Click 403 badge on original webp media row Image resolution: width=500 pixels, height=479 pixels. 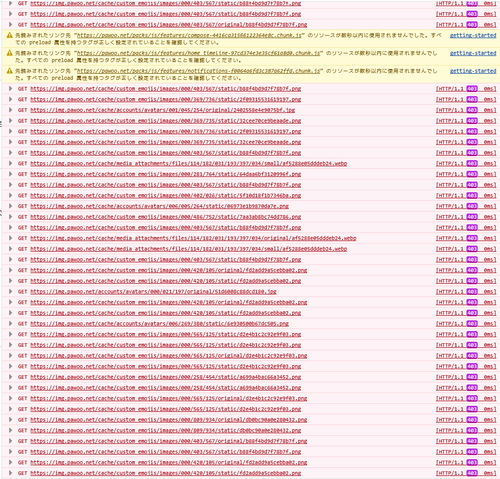pyautogui.click(x=472, y=238)
